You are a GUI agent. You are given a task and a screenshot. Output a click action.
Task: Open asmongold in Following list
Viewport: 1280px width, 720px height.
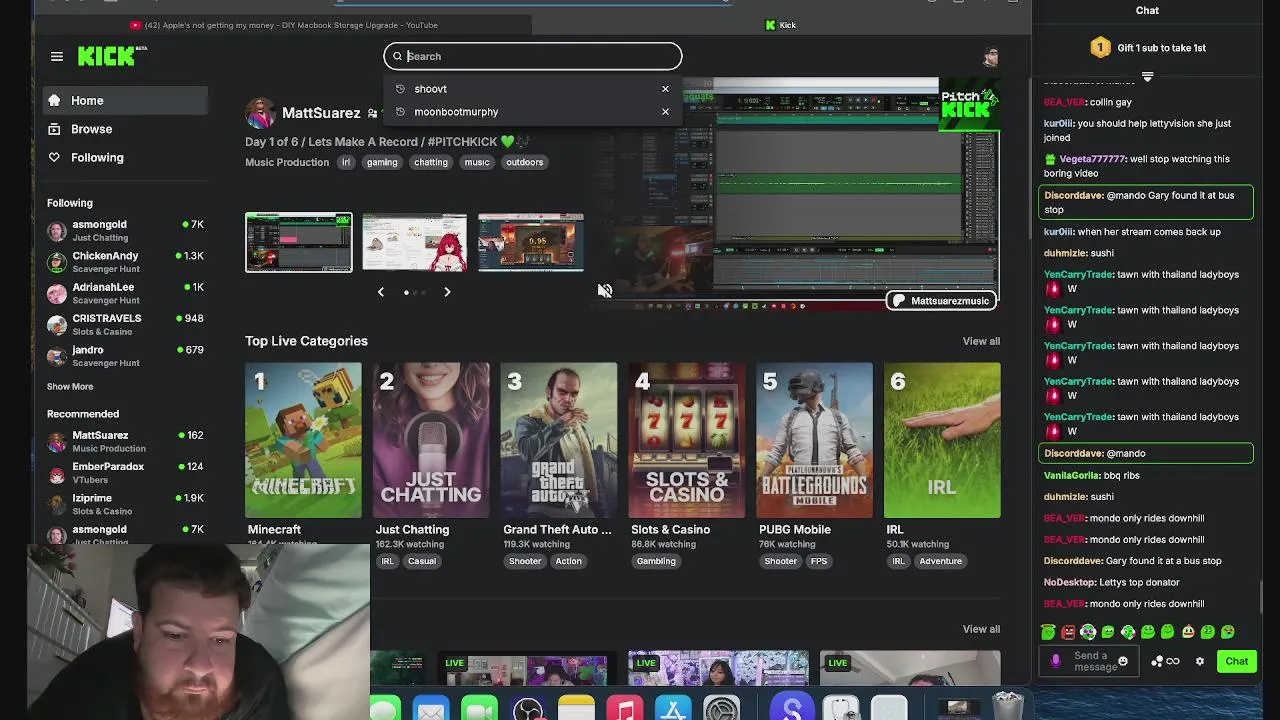125,231
